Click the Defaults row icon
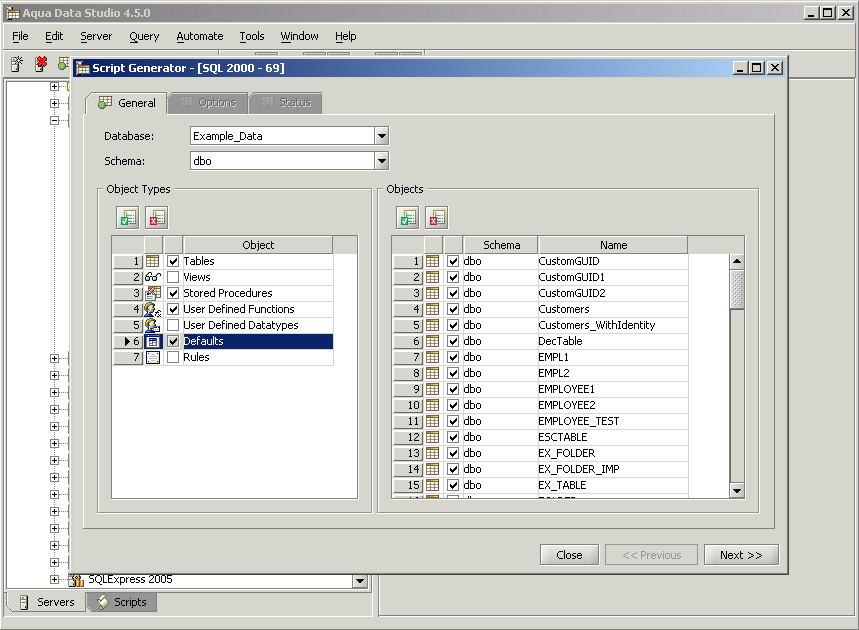The height and width of the screenshot is (630, 859). coord(153,341)
